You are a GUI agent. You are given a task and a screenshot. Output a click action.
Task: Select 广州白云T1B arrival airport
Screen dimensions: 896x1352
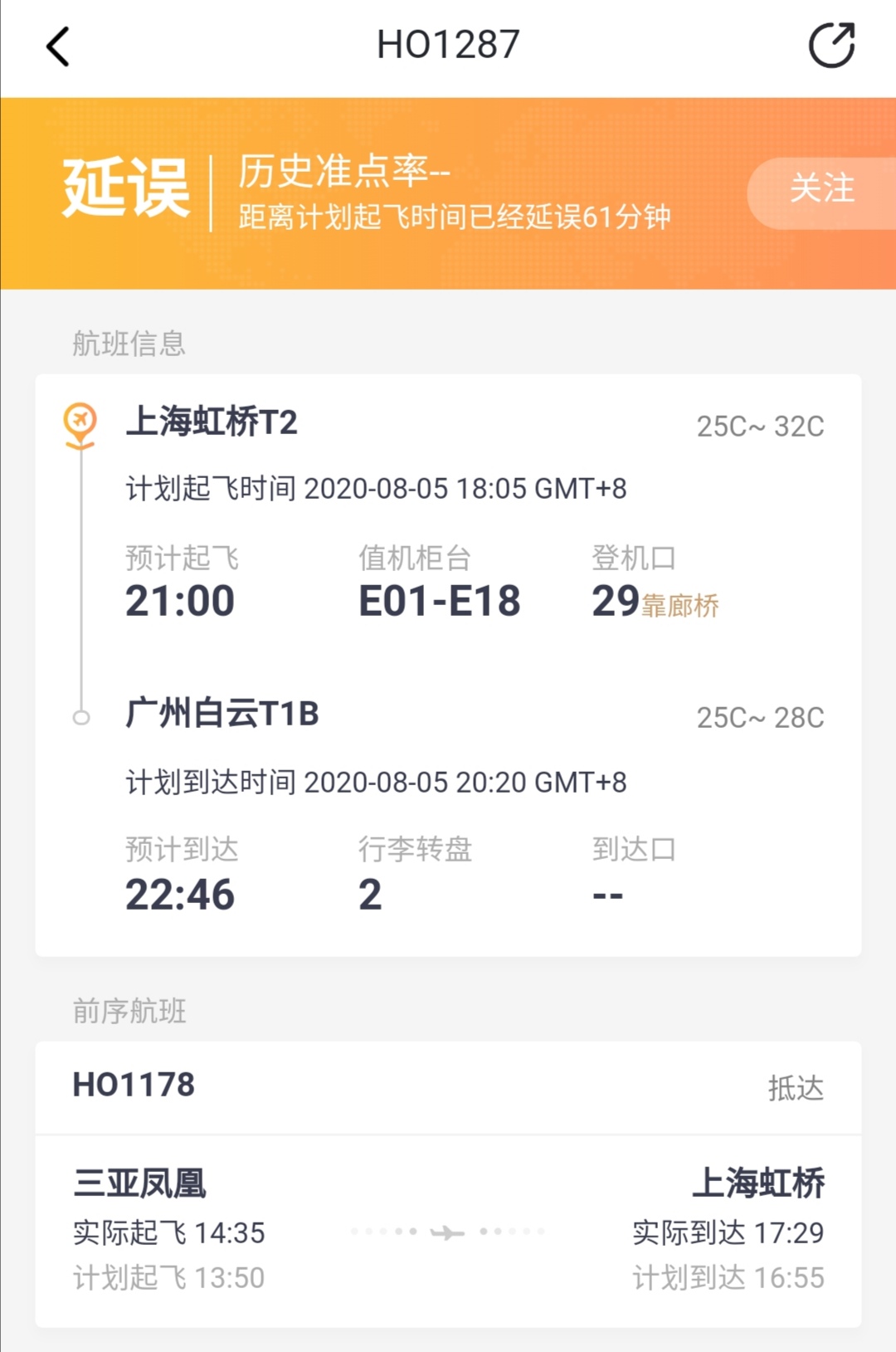tap(222, 713)
